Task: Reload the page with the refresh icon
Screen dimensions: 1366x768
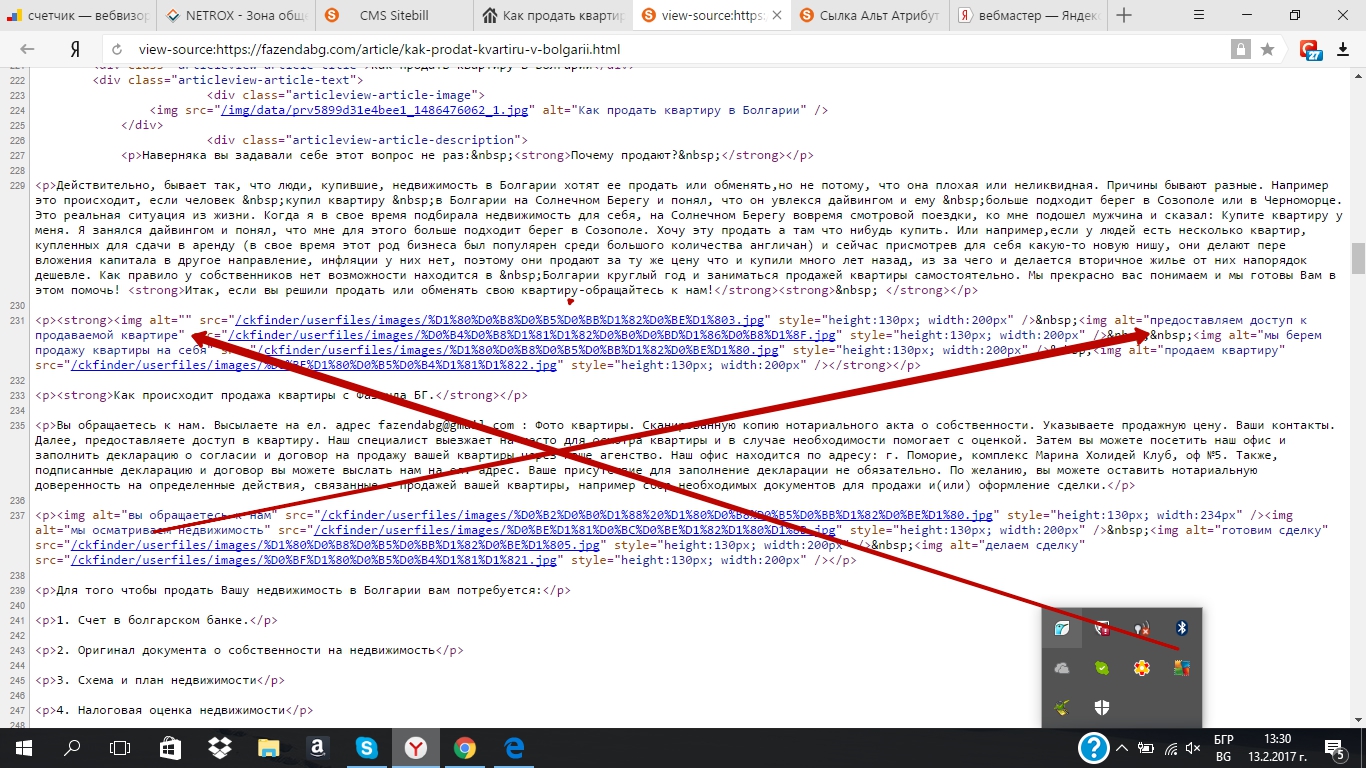Action: 117,49
